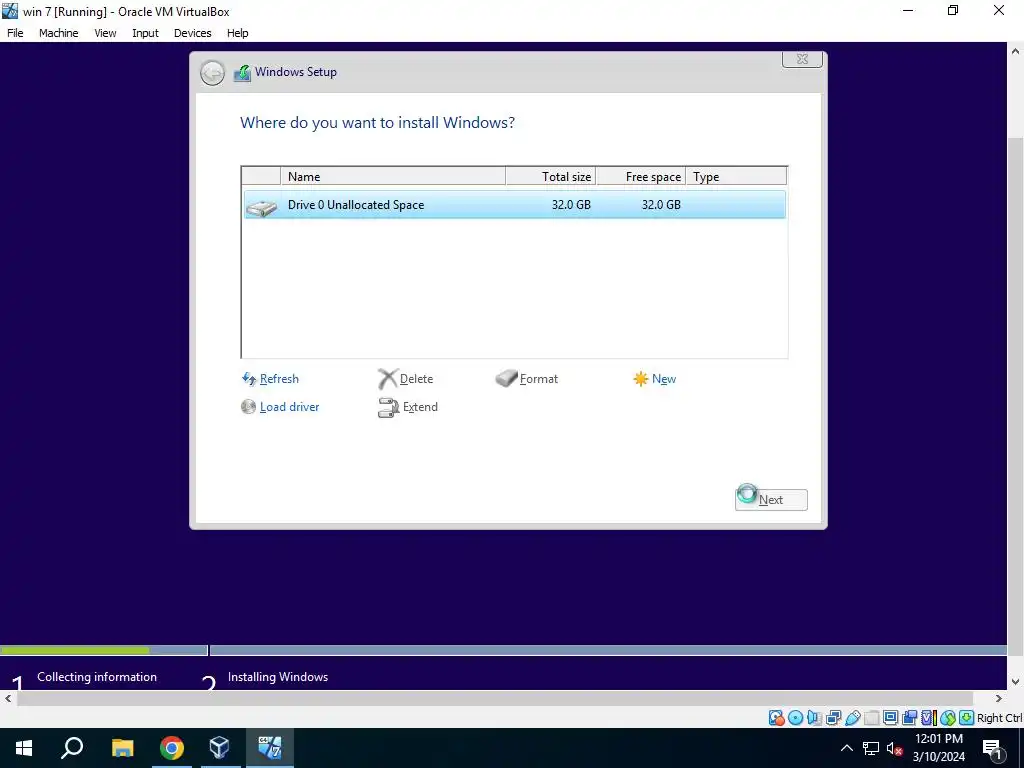This screenshot has height=768, width=1024.
Task: Click the 32.0 GB free space value
Action: 661,204
